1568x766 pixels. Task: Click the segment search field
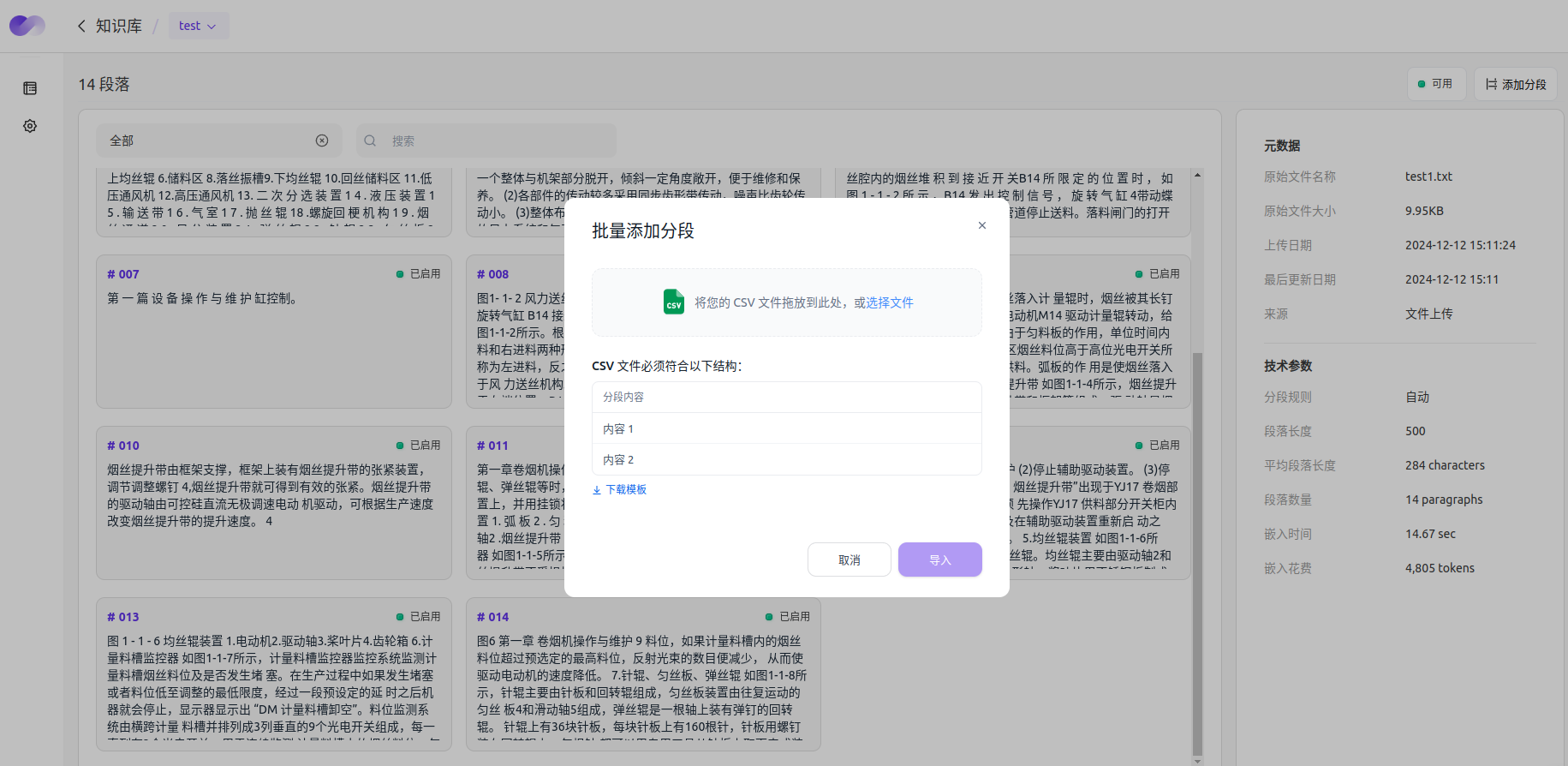click(x=486, y=141)
